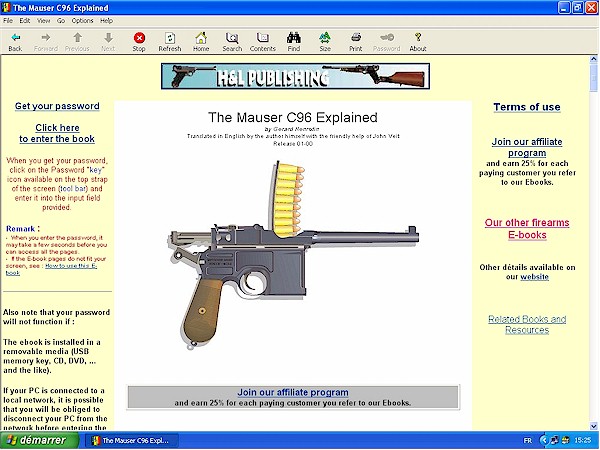The width and height of the screenshot is (600, 450).
Task: Click sidebar Join our affiliate program link
Action: pyautogui.click(x=527, y=147)
